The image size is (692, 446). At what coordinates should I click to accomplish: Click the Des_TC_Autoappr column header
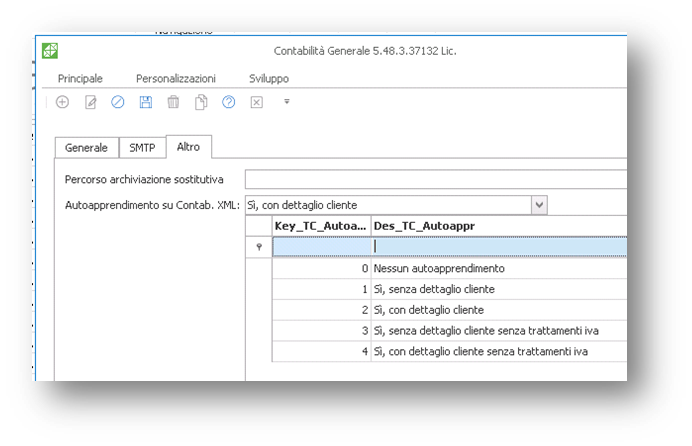click(x=499, y=226)
